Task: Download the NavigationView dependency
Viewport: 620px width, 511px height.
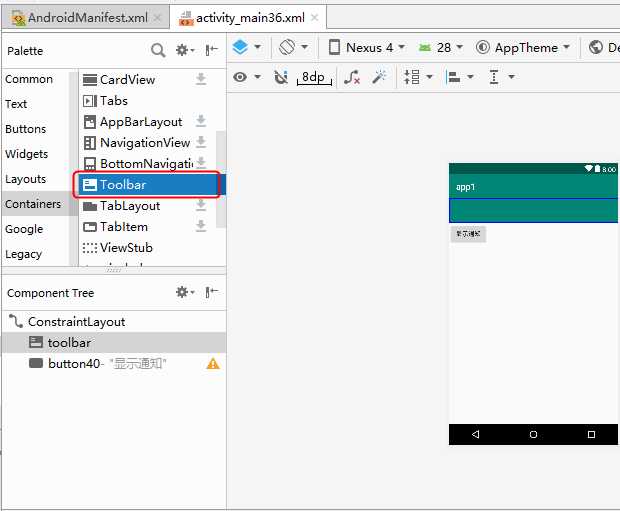Action: pyautogui.click(x=201, y=142)
